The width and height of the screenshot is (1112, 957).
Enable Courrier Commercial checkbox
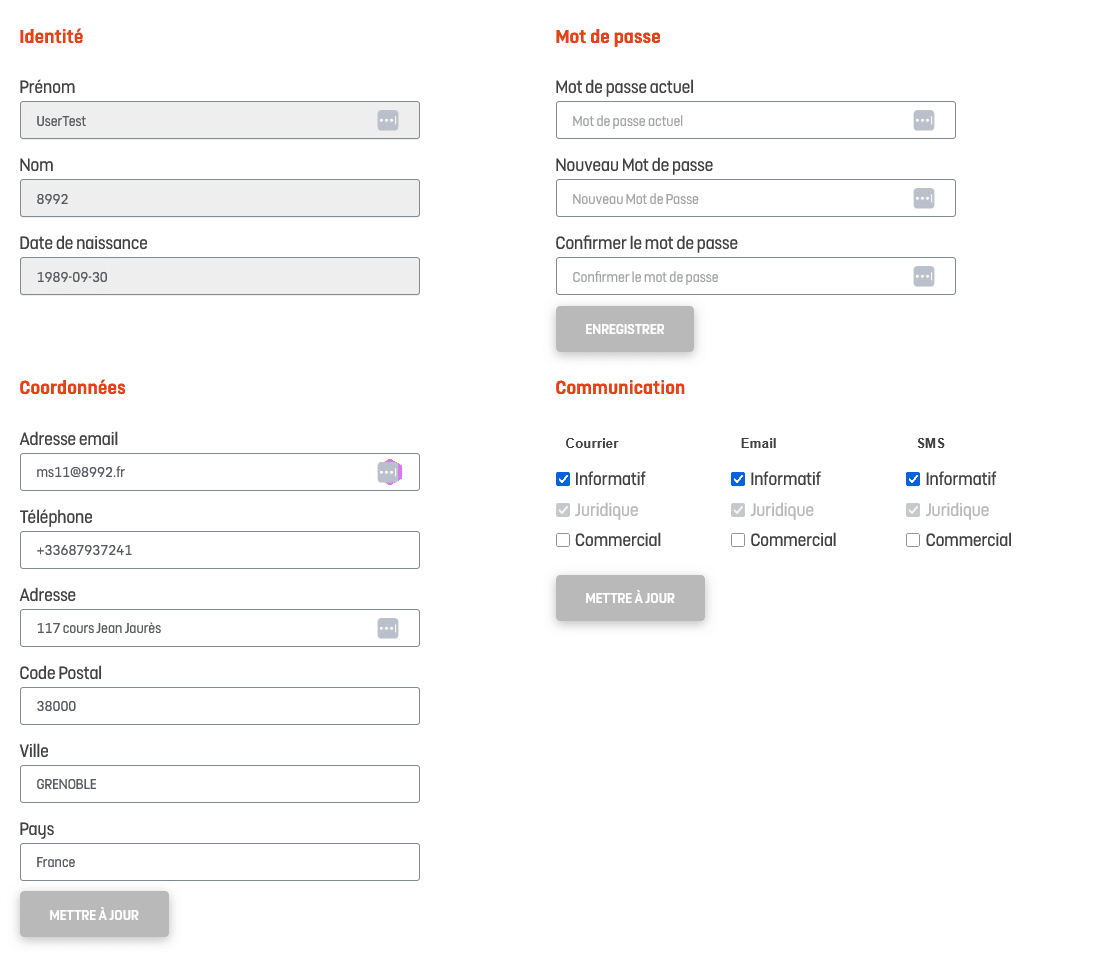(x=563, y=541)
